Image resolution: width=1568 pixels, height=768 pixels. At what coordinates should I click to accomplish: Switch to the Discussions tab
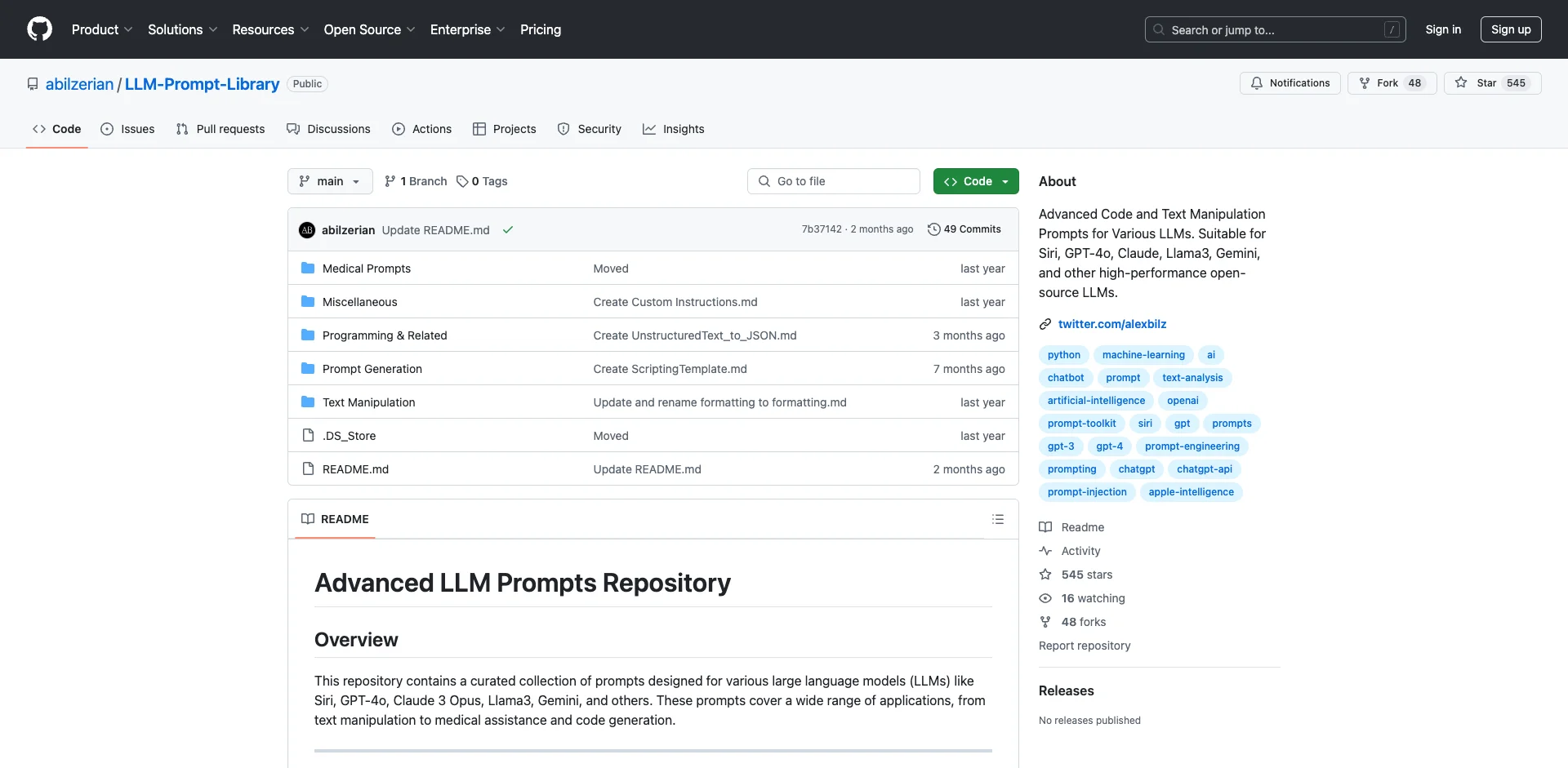click(328, 129)
